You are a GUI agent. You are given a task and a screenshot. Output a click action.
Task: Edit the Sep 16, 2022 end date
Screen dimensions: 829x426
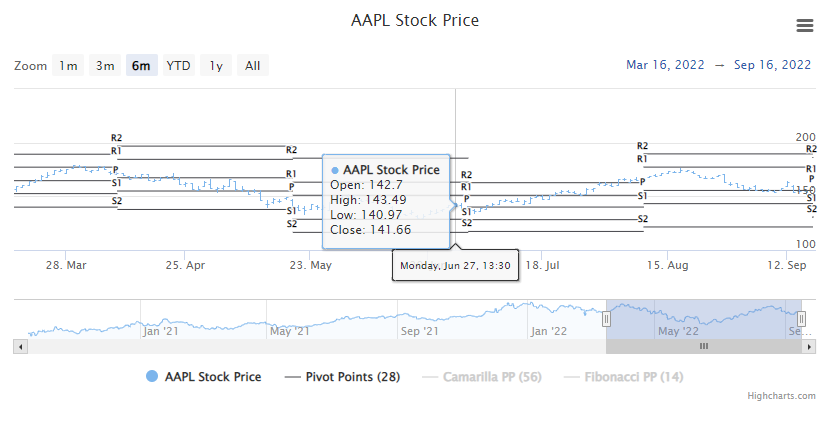coord(772,65)
